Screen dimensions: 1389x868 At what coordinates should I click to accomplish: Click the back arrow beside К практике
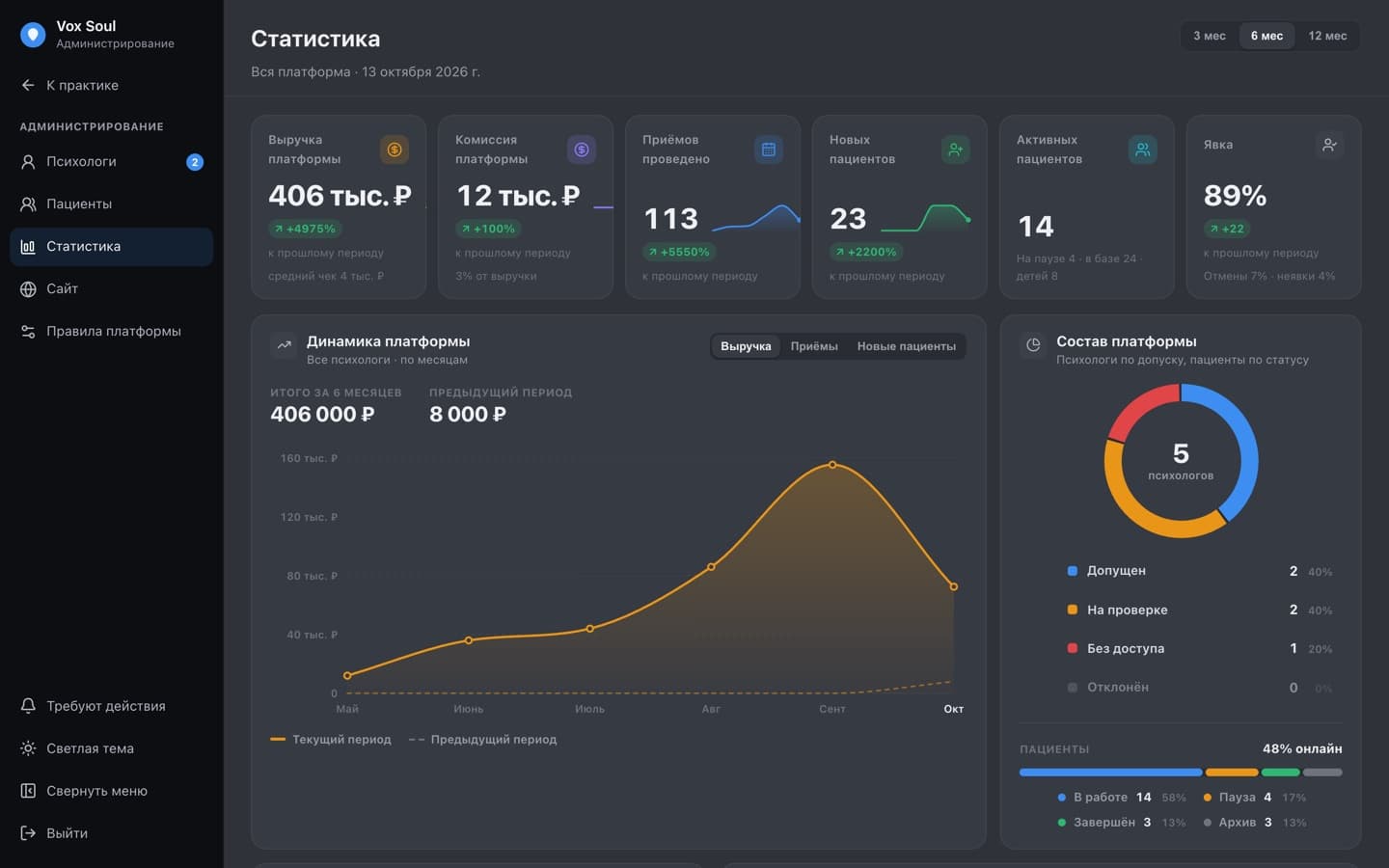click(x=28, y=85)
